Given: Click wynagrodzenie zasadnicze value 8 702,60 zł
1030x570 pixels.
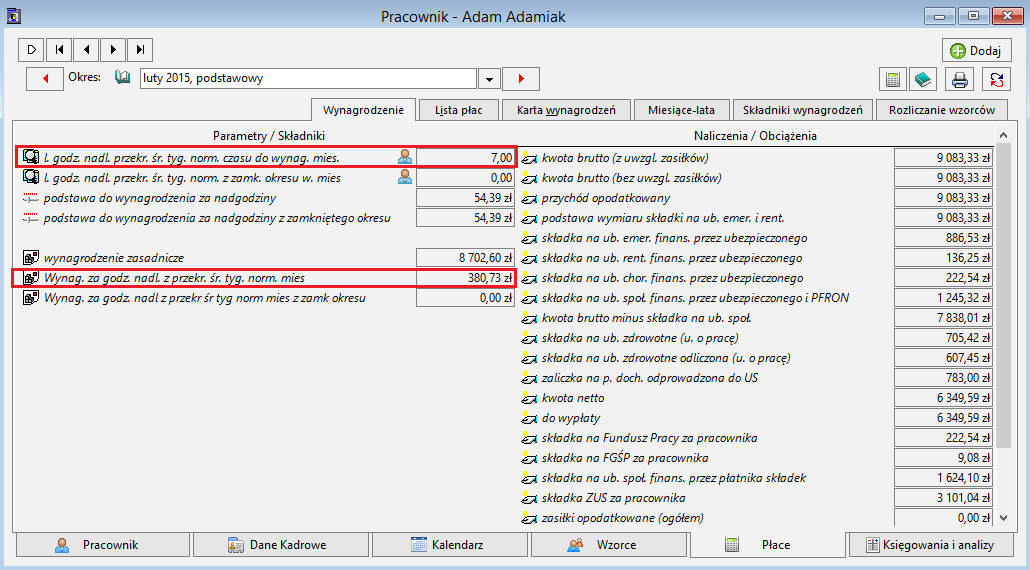Looking at the screenshot, I should [466, 258].
